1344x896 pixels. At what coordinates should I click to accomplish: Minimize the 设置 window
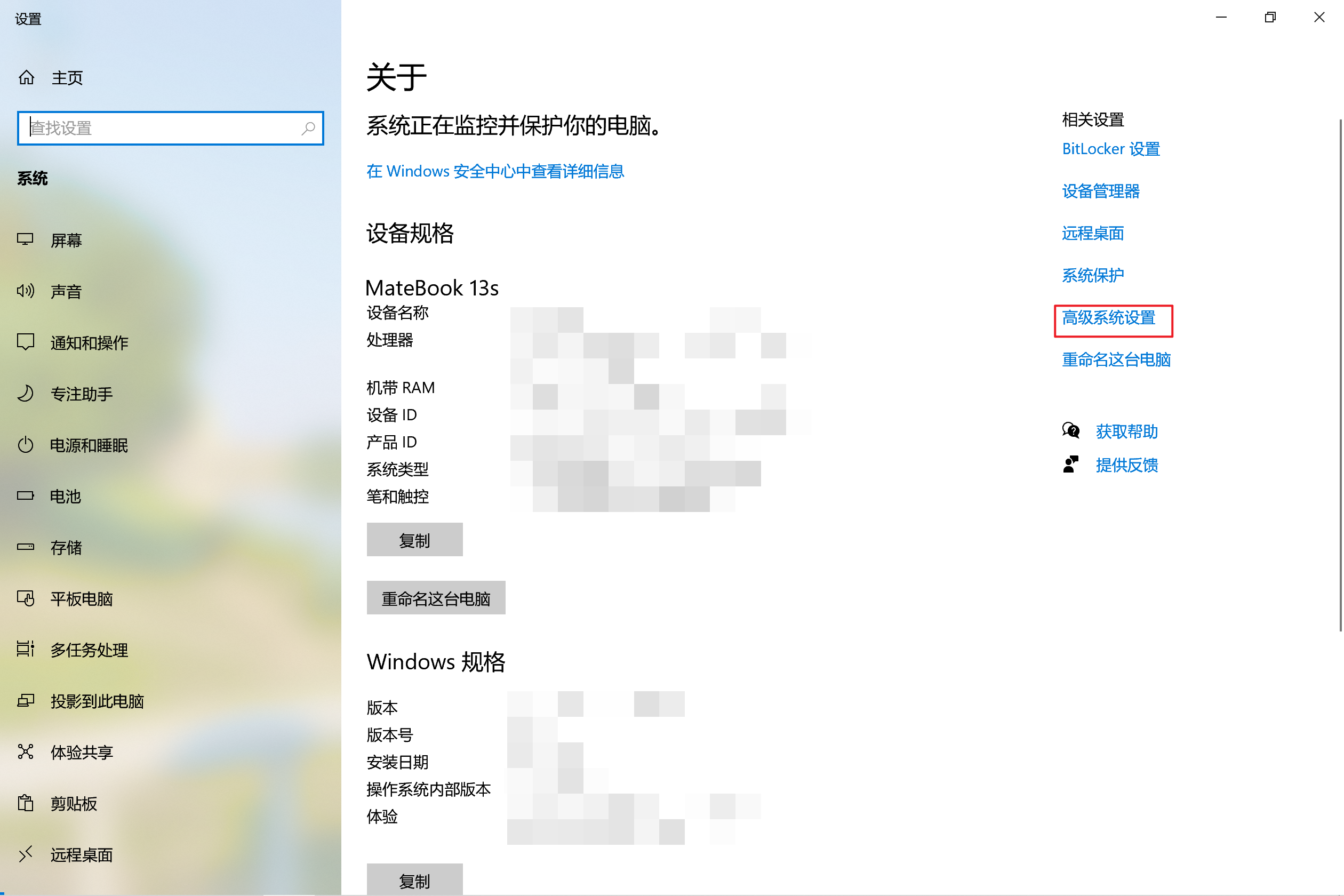[1221, 17]
